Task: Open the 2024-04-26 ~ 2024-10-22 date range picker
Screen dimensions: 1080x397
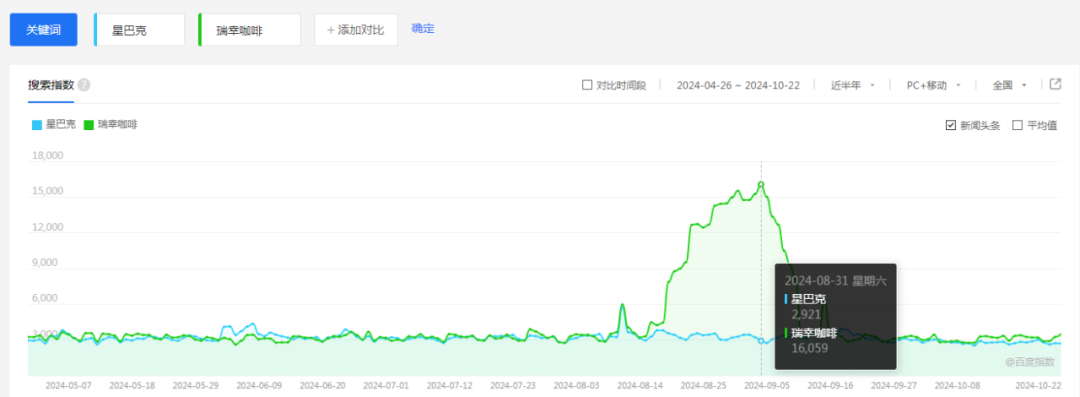Action: 738,85
